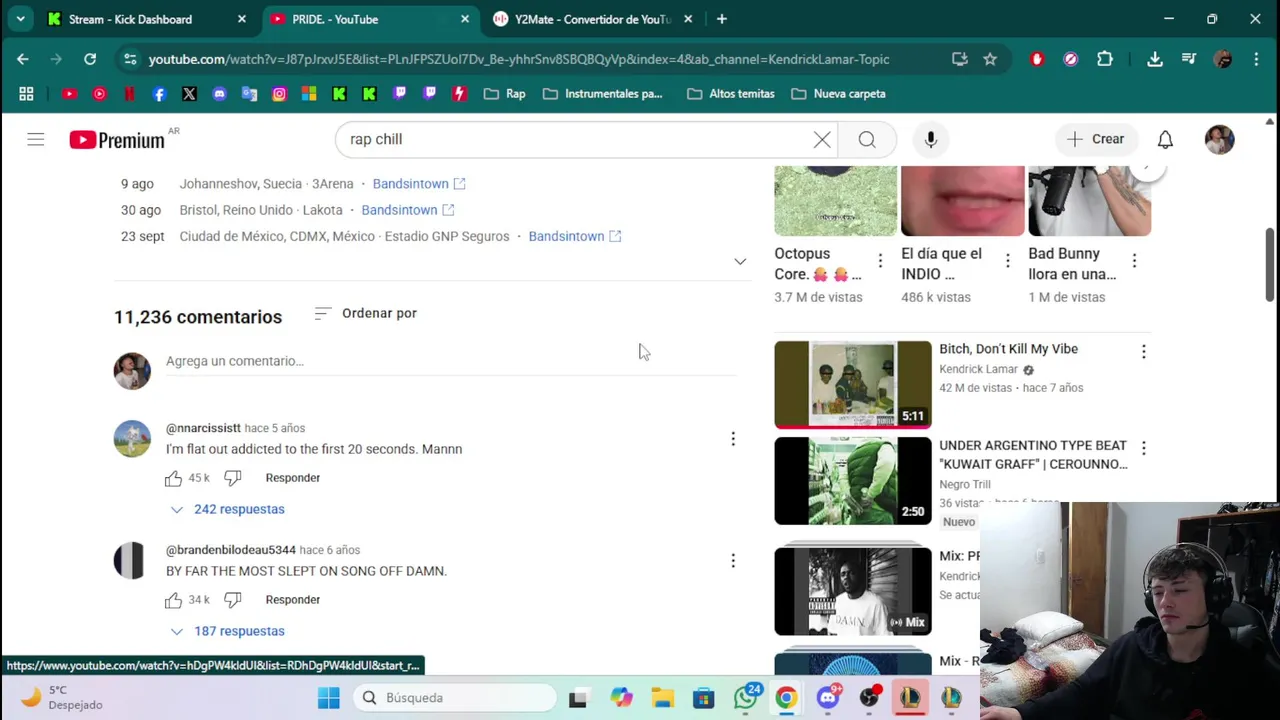Viewport: 1280px width, 720px height.
Task: Expand the concert dates list chevron
Action: [x=740, y=262]
